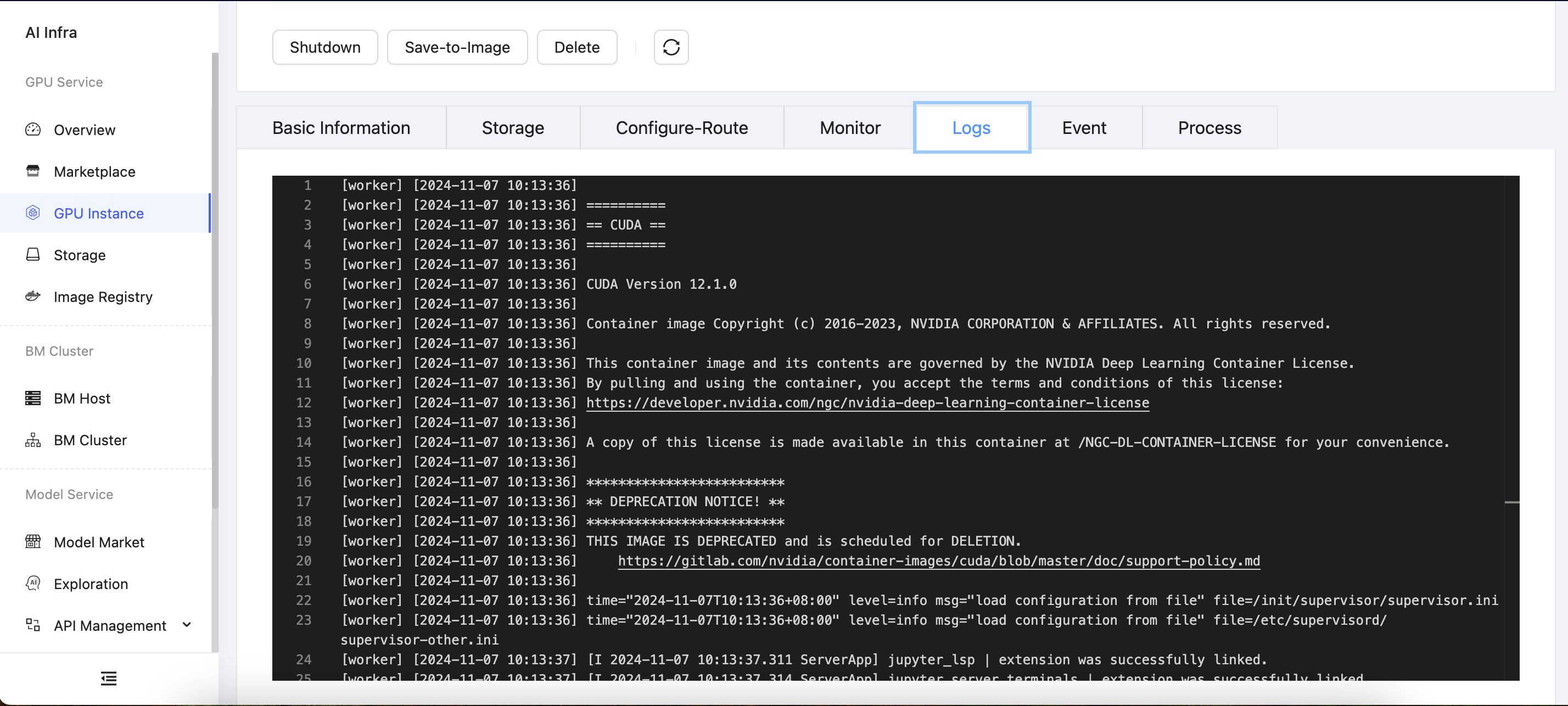Open Image Registry from the sidebar

pyautogui.click(x=105, y=296)
